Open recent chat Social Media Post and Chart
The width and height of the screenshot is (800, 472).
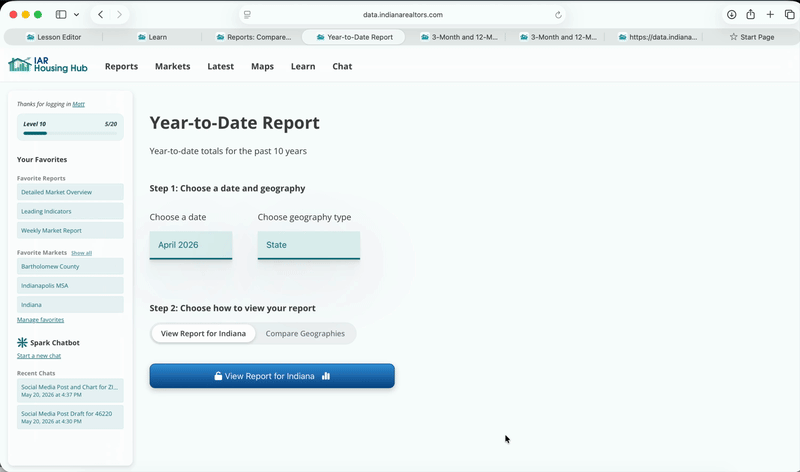coord(70,390)
